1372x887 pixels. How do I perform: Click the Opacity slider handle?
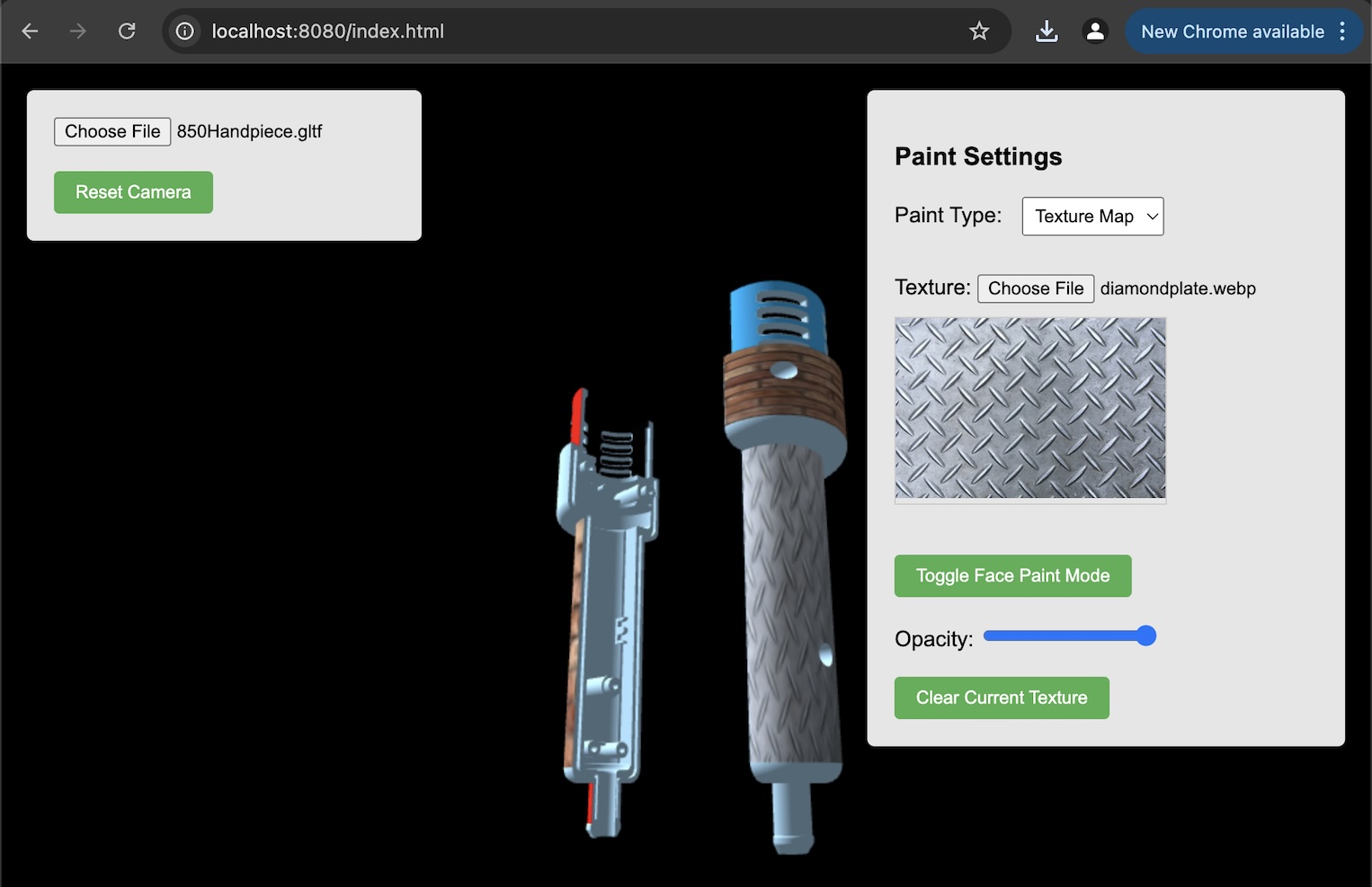tap(1145, 636)
